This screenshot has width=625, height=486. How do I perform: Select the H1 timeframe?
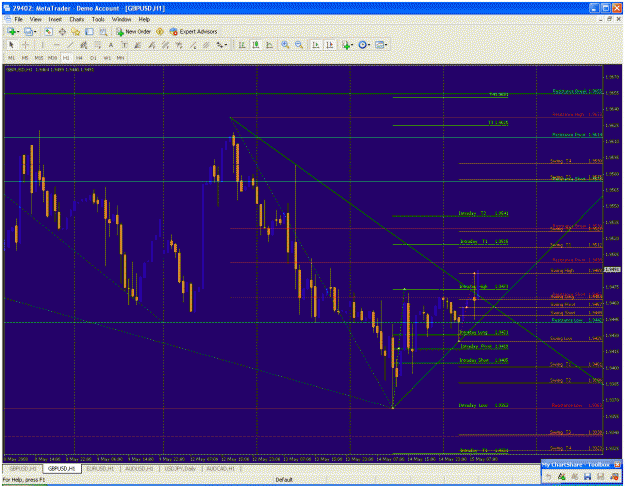[66, 58]
